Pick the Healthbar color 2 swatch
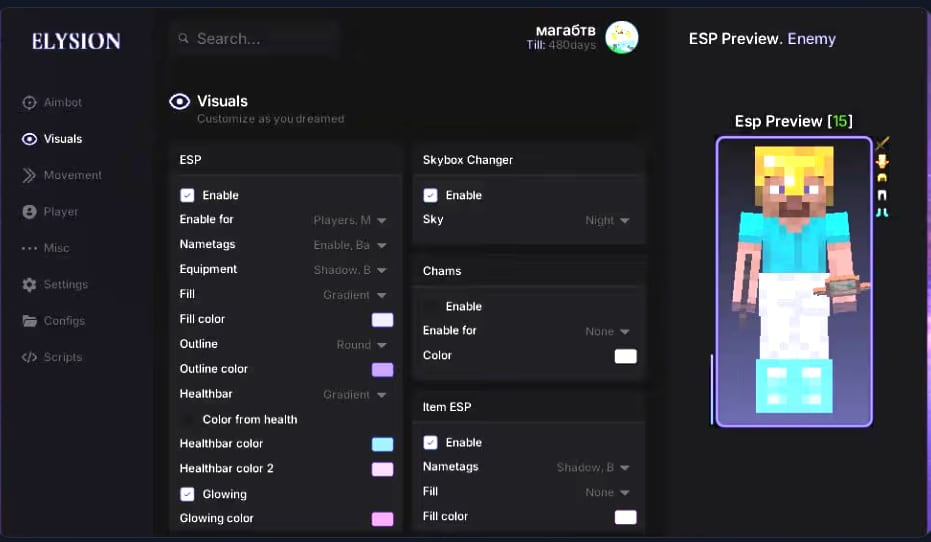 tap(382, 469)
